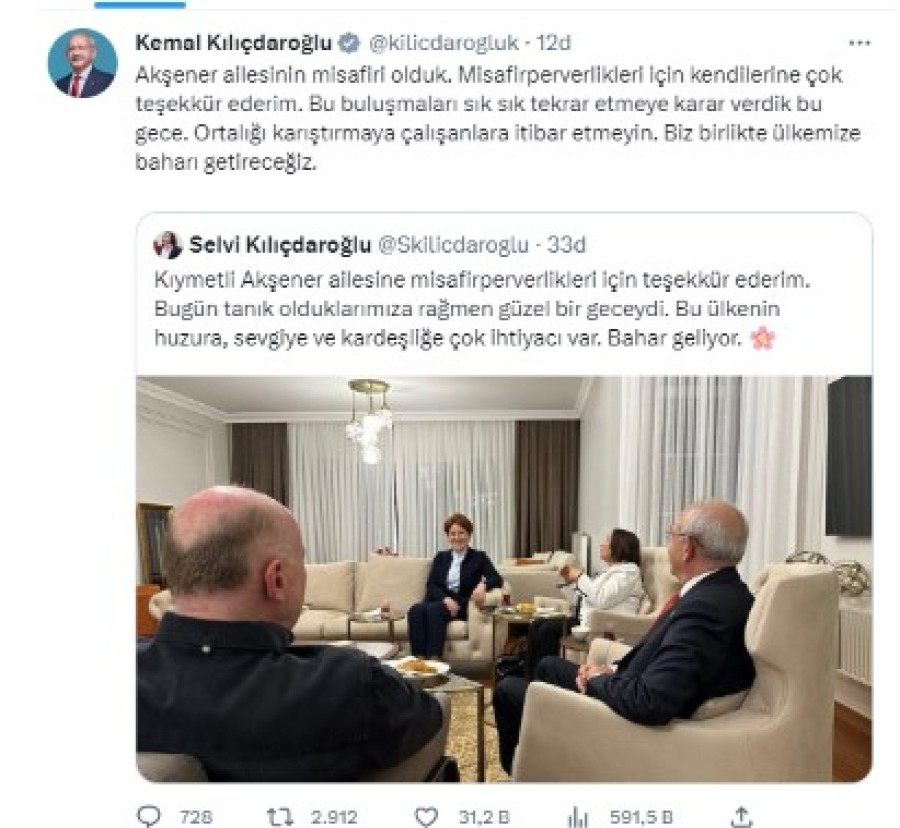Open the three-dot more options menu
900x828 pixels.
pos(859,43)
